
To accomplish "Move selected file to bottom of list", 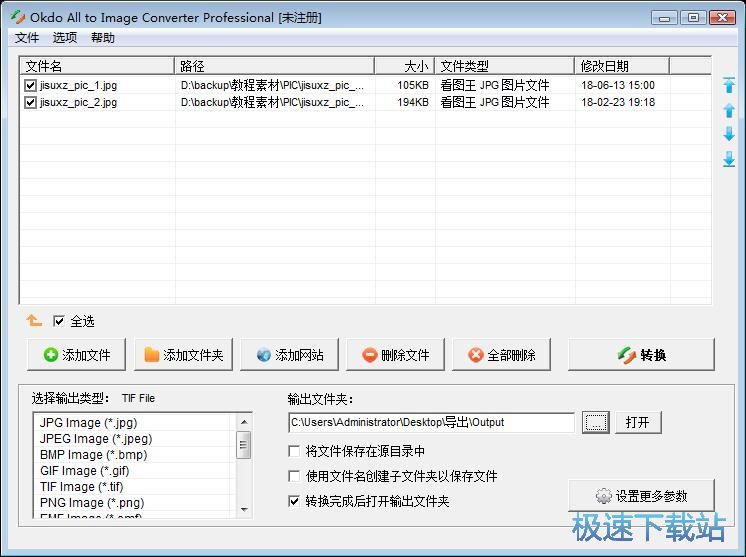I will point(729,159).
